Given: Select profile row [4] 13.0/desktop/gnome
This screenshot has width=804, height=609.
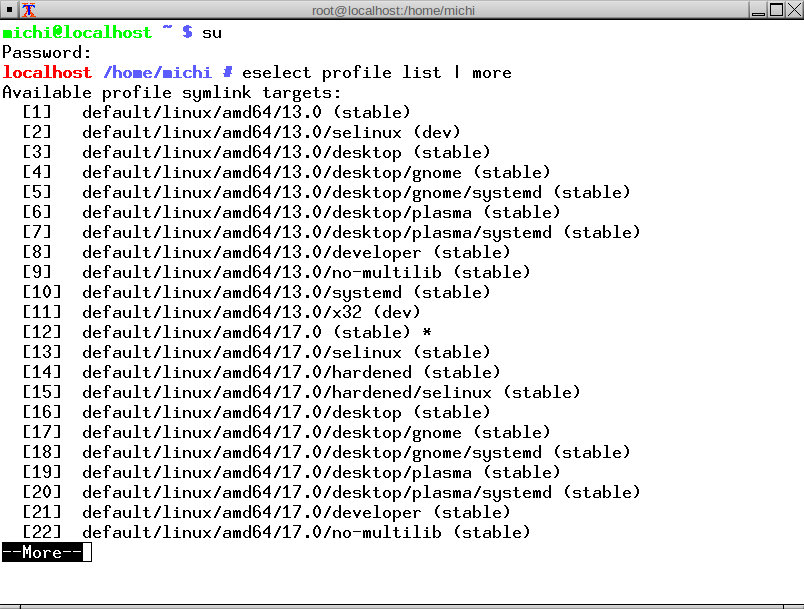Looking at the screenshot, I should (287, 173).
